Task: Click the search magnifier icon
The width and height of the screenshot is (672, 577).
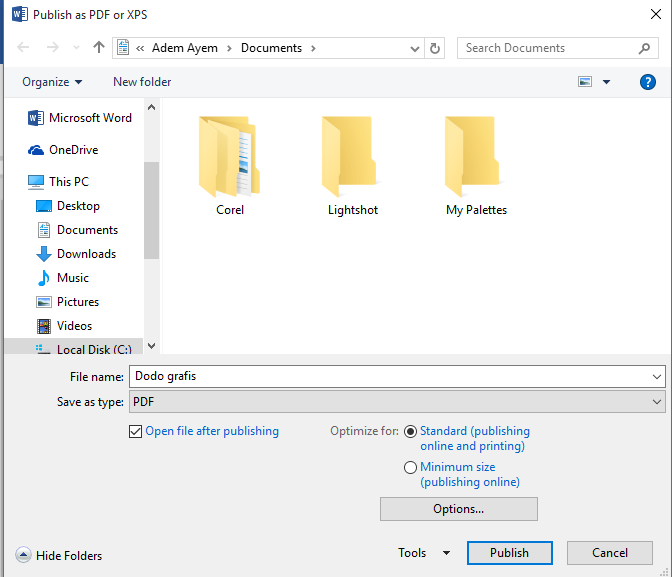Action: point(644,48)
